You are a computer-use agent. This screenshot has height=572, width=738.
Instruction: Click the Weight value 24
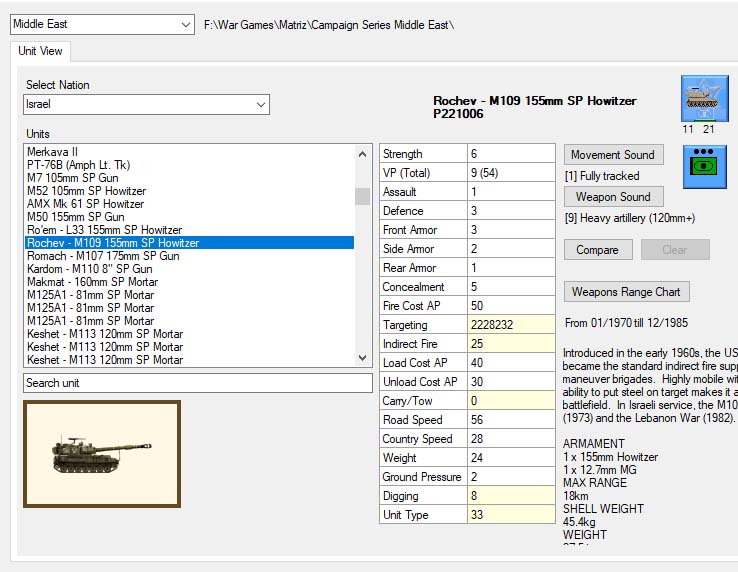pyautogui.click(x=511, y=458)
